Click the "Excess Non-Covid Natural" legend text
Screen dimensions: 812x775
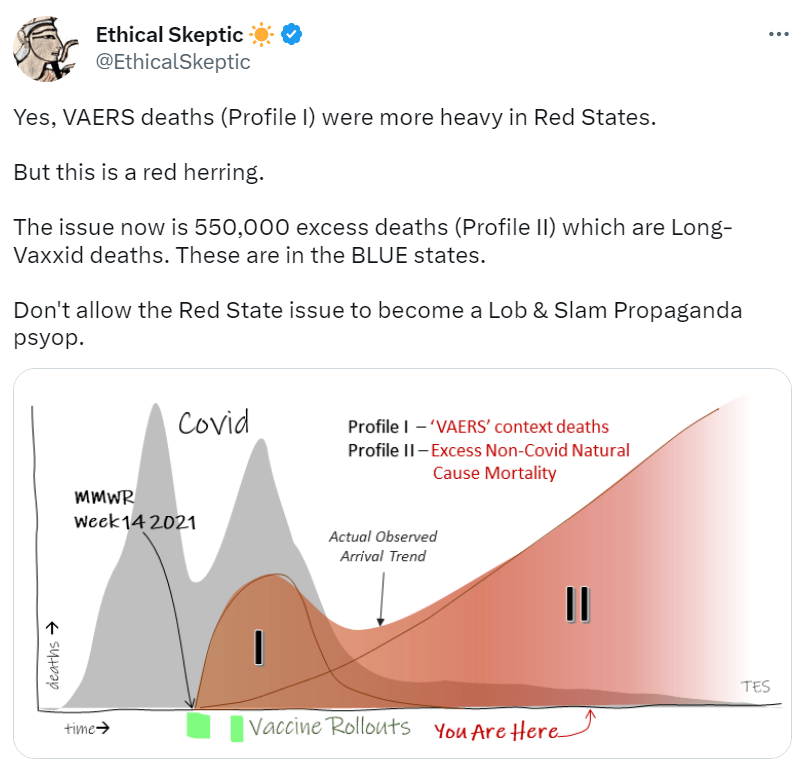coord(530,450)
